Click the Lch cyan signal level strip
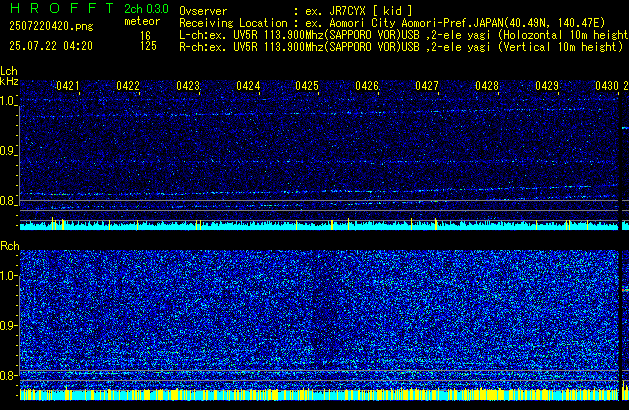The image size is (629, 410). coord(319,225)
